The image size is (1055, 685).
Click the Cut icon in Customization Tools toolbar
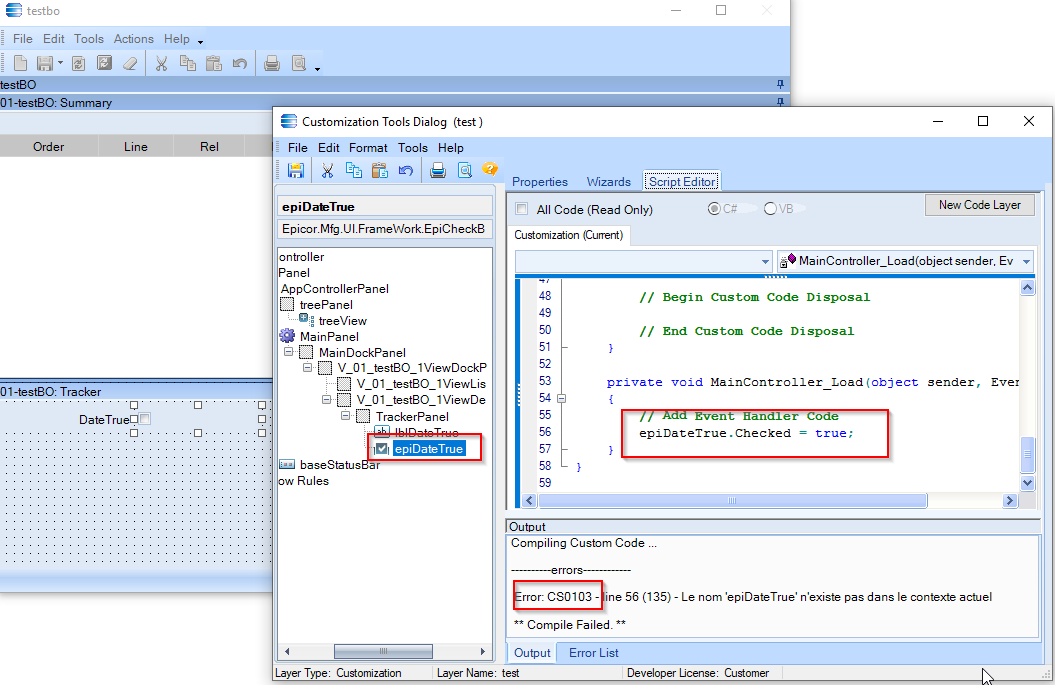pyautogui.click(x=328, y=170)
